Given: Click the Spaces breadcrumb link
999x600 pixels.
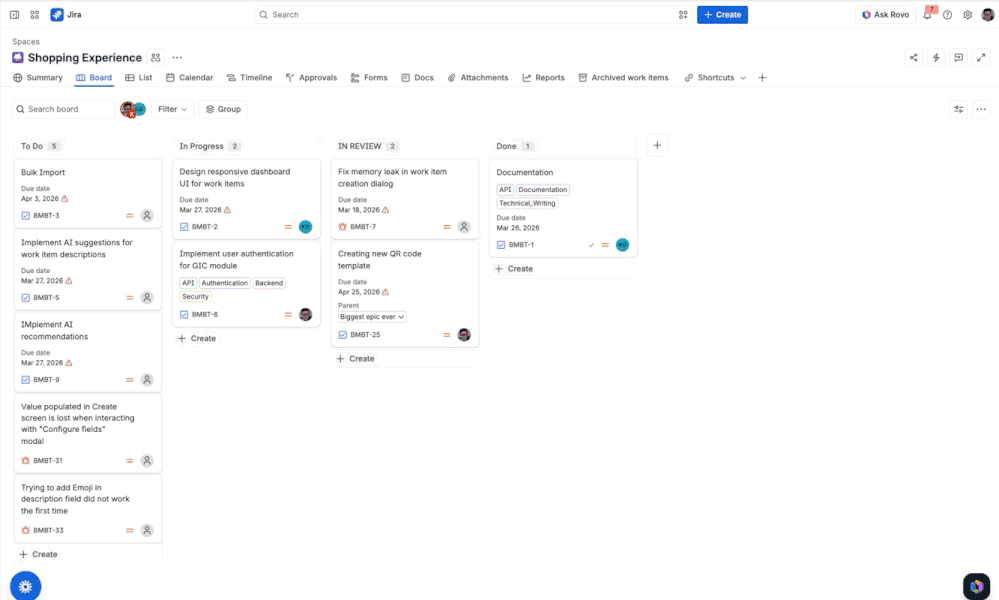Looking at the screenshot, I should click(x=25, y=41).
